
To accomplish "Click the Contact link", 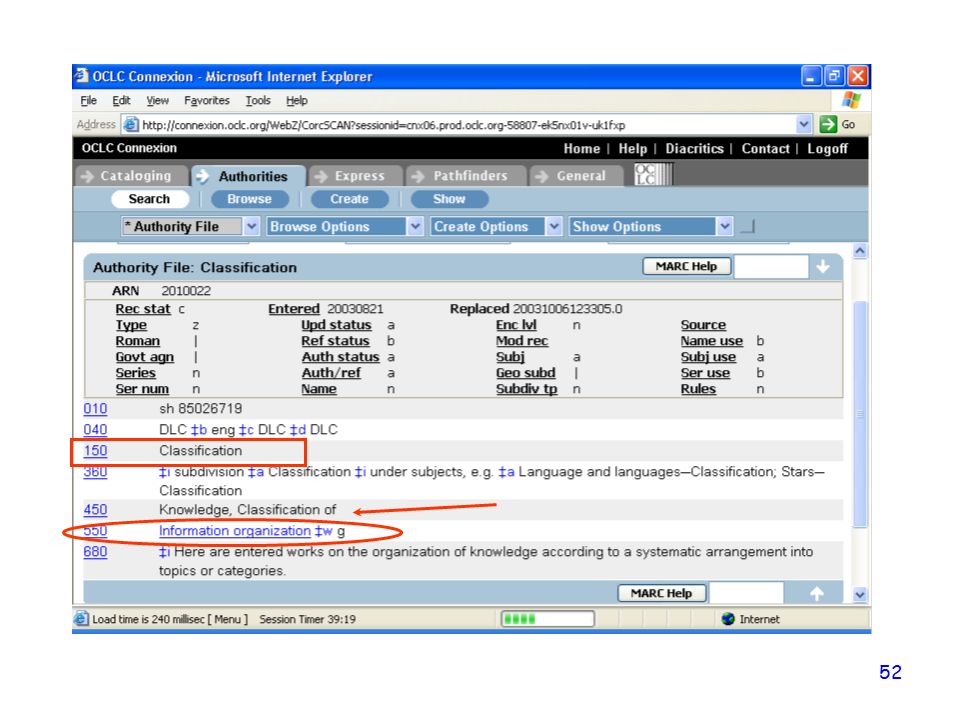I will (x=765, y=149).
